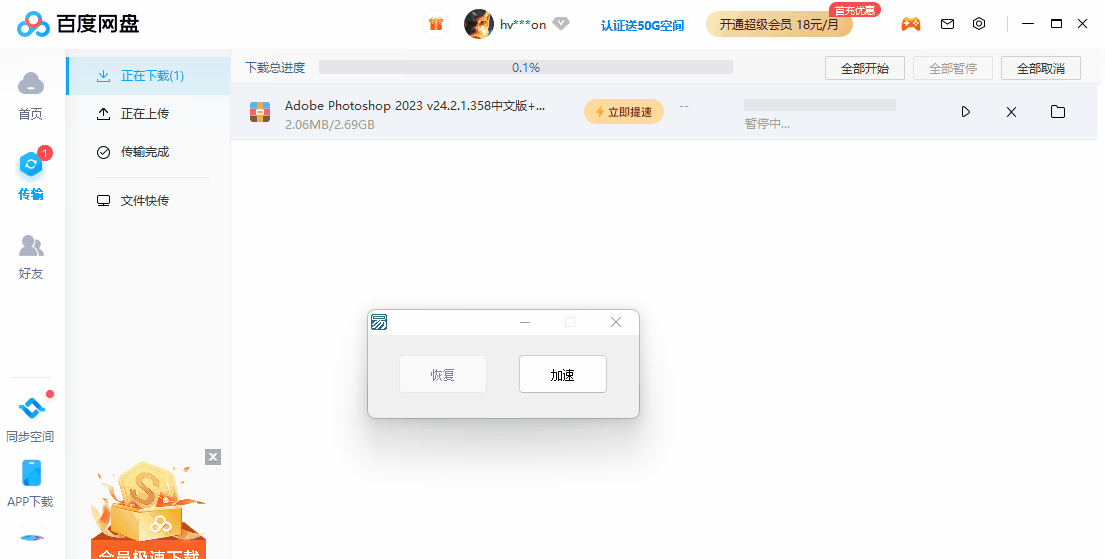Select the Adobe Photoshop 2023 file name
The width and height of the screenshot is (1105, 559).
click(x=414, y=106)
